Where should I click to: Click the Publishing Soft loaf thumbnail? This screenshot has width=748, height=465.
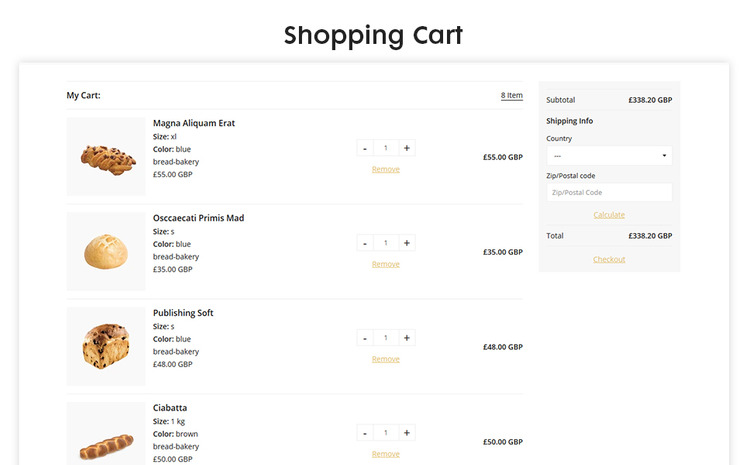(x=106, y=347)
